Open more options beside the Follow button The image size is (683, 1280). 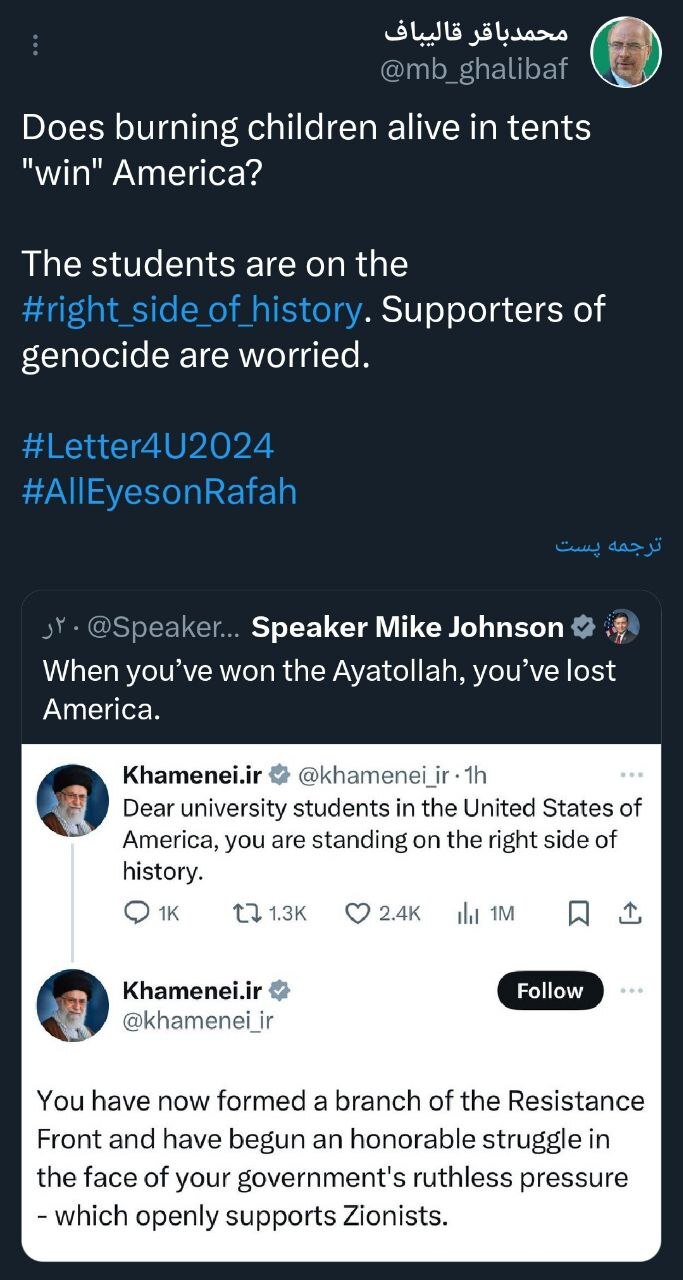631,991
